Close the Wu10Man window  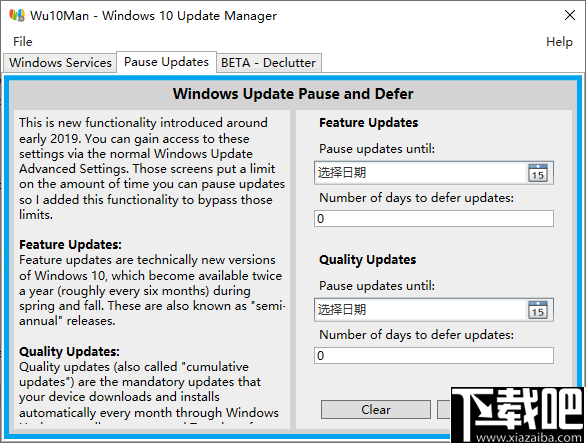[570, 15]
